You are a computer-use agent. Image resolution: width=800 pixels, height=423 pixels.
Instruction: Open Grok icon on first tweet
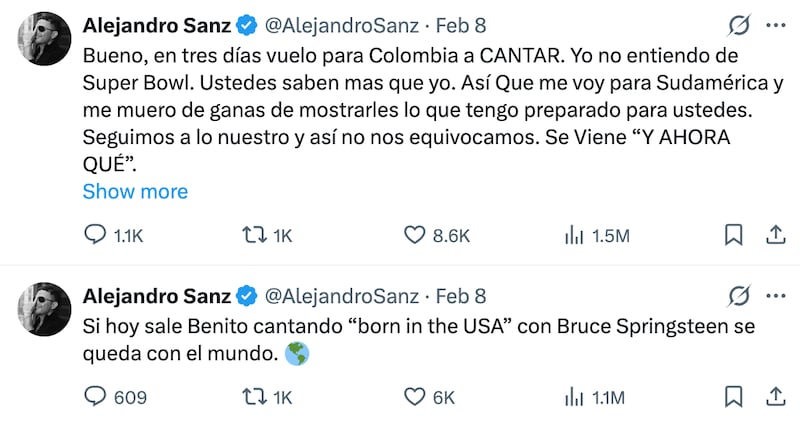(x=740, y=24)
